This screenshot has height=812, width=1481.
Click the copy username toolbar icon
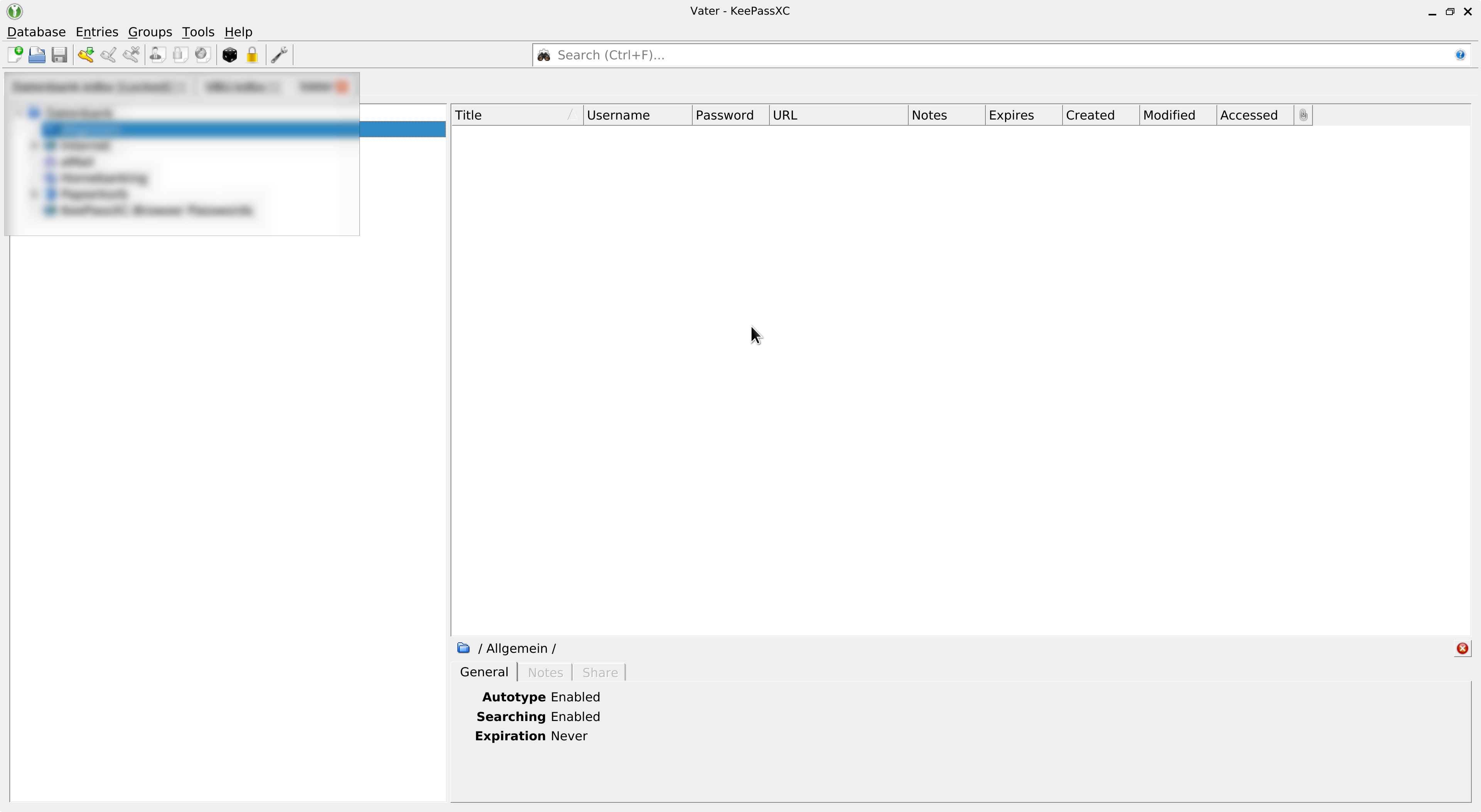point(157,55)
